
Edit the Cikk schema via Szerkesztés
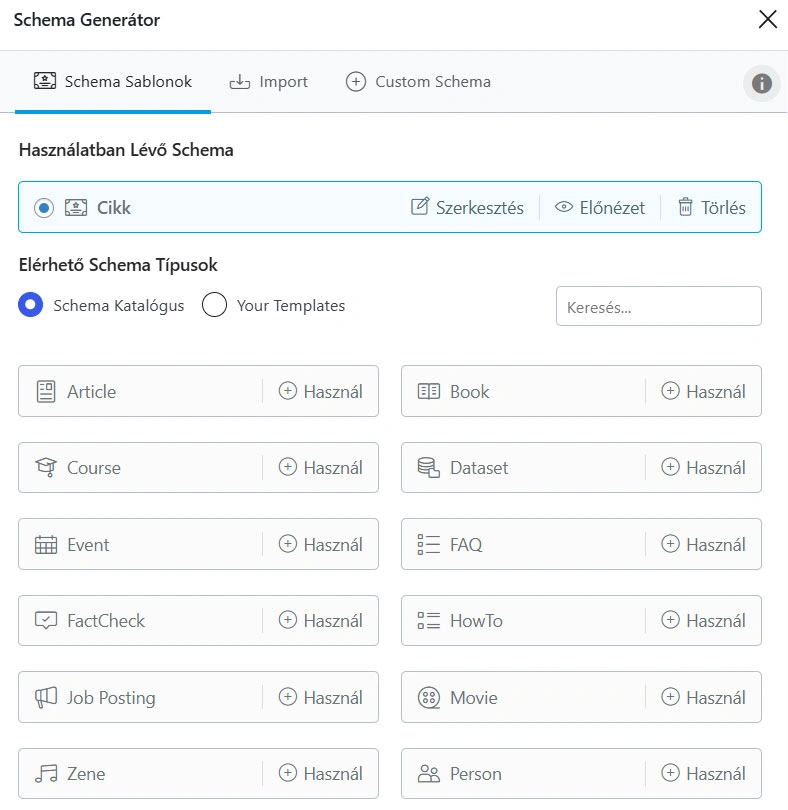tap(467, 208)
